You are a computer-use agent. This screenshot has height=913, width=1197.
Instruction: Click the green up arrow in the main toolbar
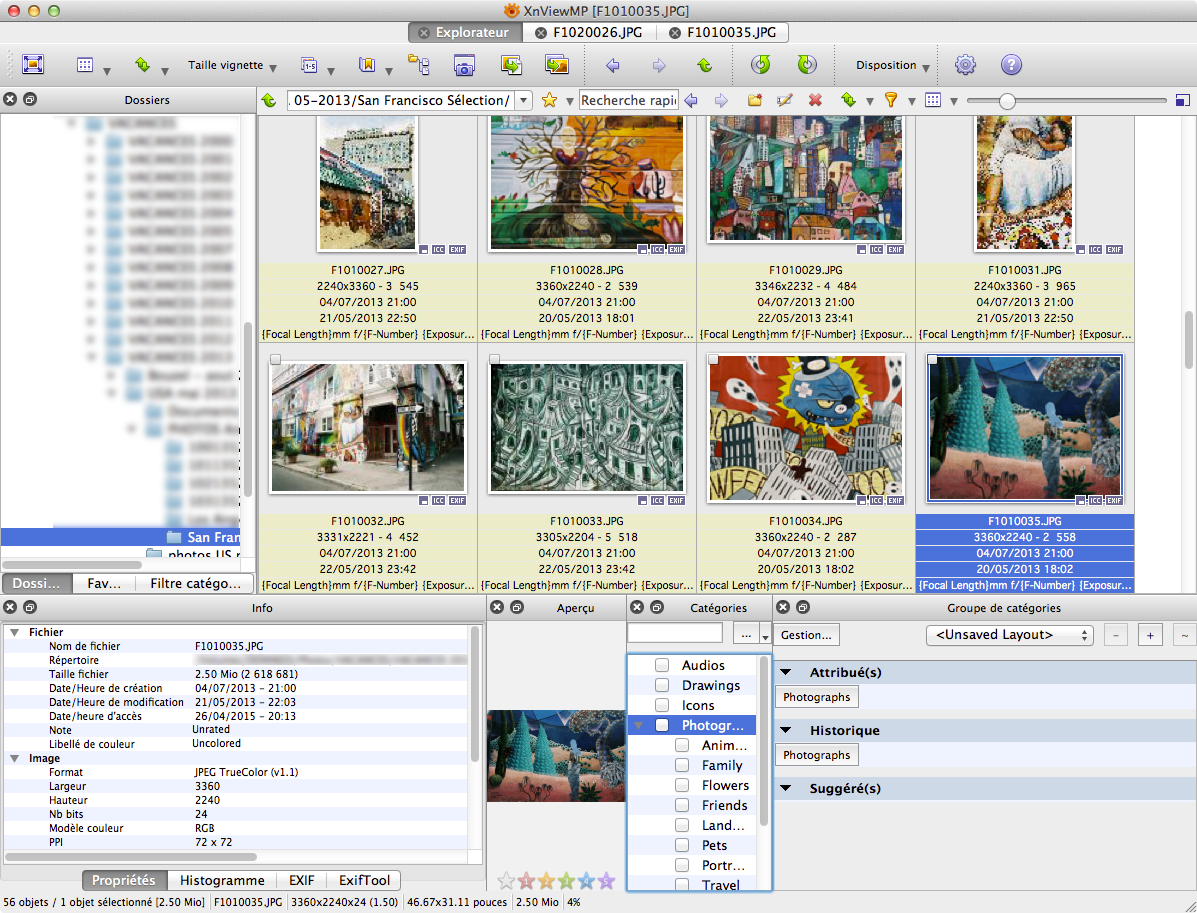tap(705, 66)
